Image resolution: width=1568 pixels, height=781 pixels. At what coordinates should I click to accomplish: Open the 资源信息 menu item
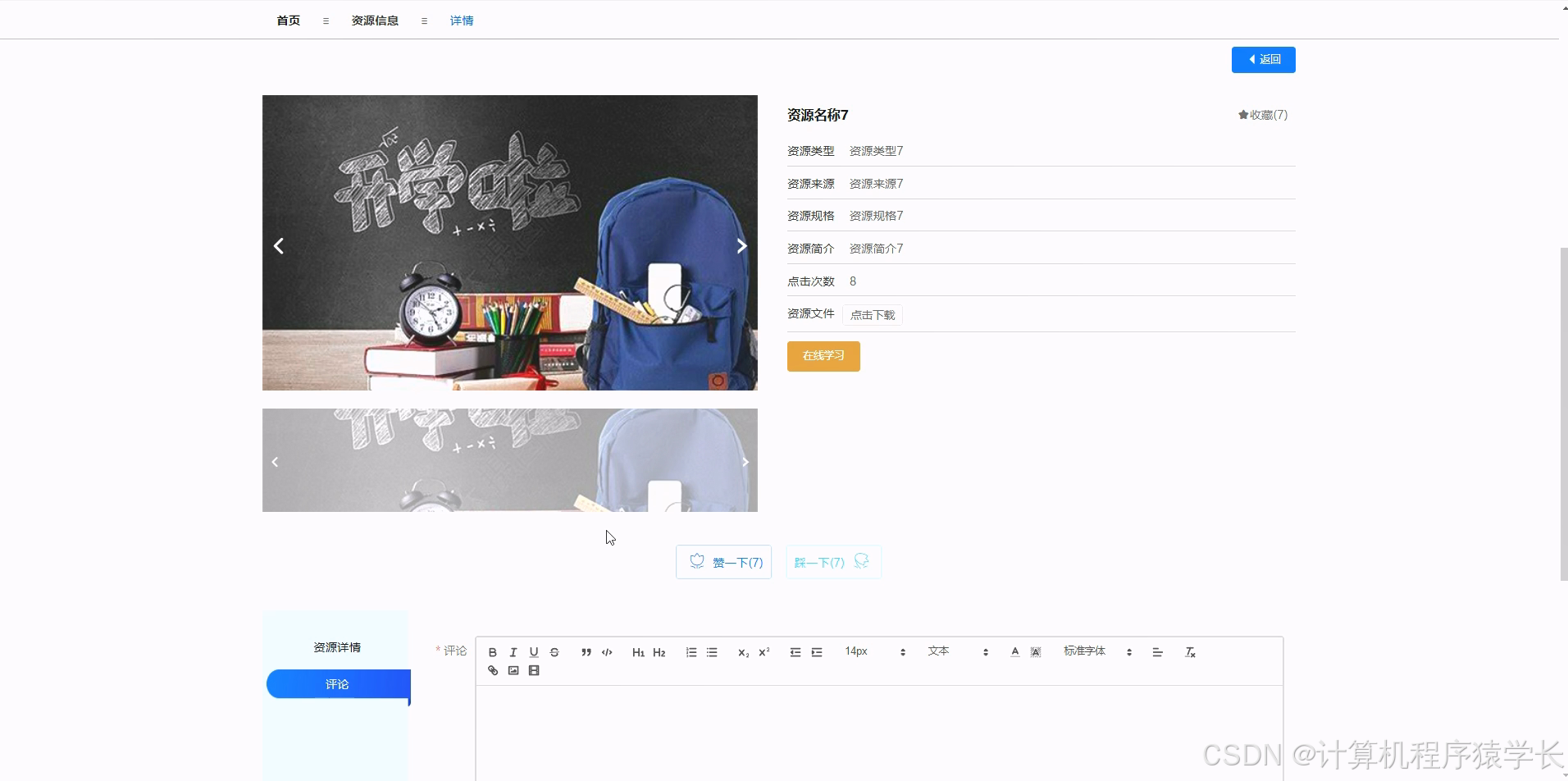point(374,20)
